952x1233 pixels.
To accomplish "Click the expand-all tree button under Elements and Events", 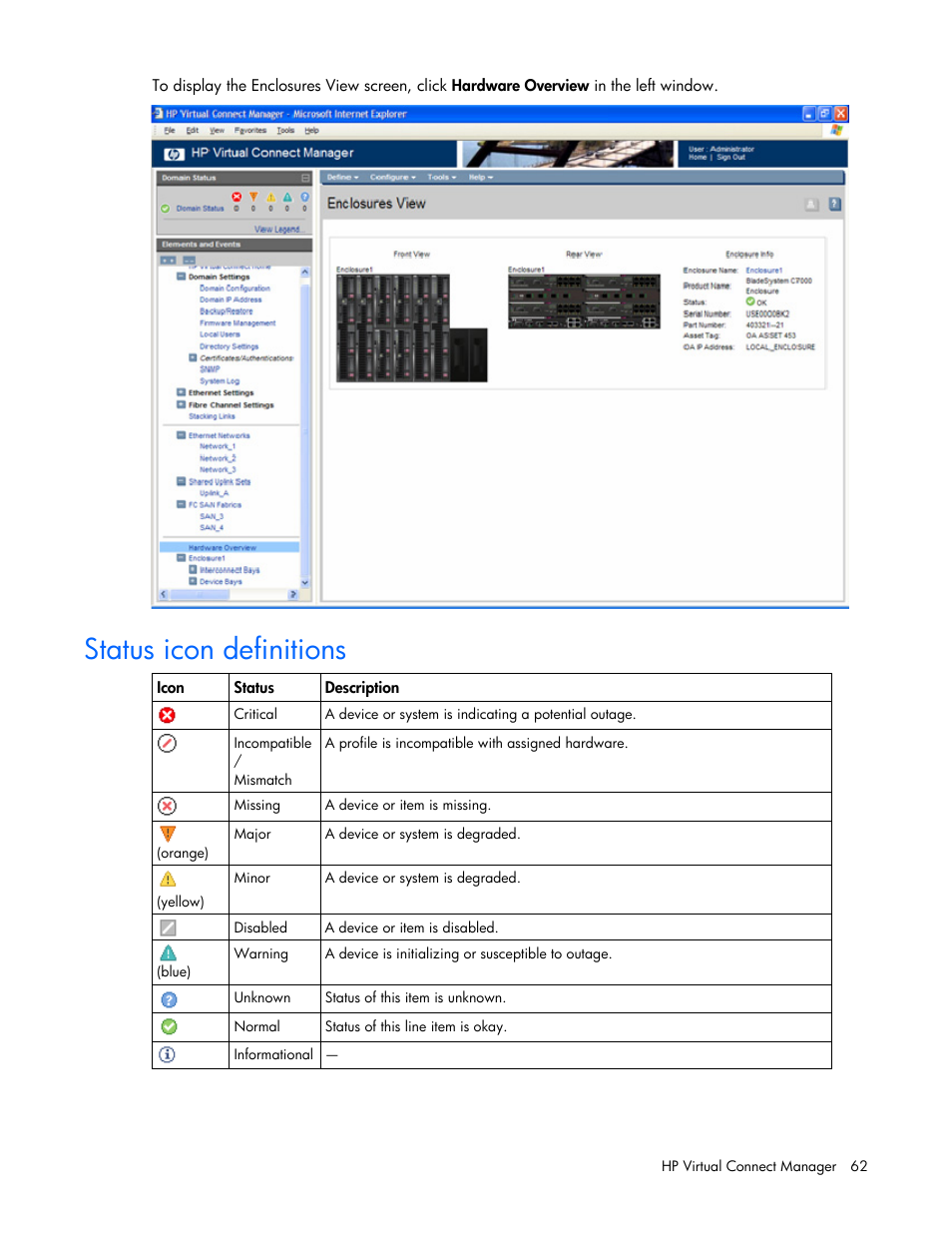I will pyautogui.click(x=168, y=260).
